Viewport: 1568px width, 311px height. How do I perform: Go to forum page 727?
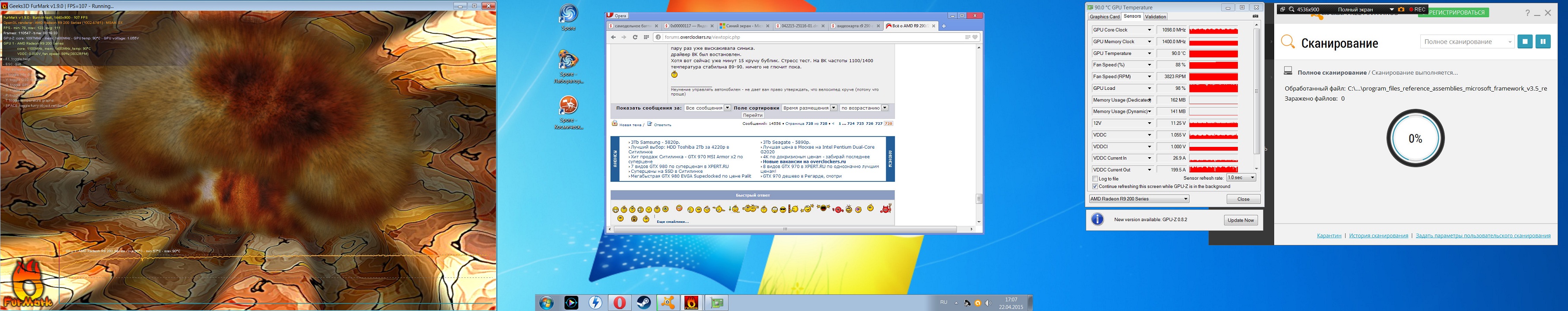click(878, 124)
